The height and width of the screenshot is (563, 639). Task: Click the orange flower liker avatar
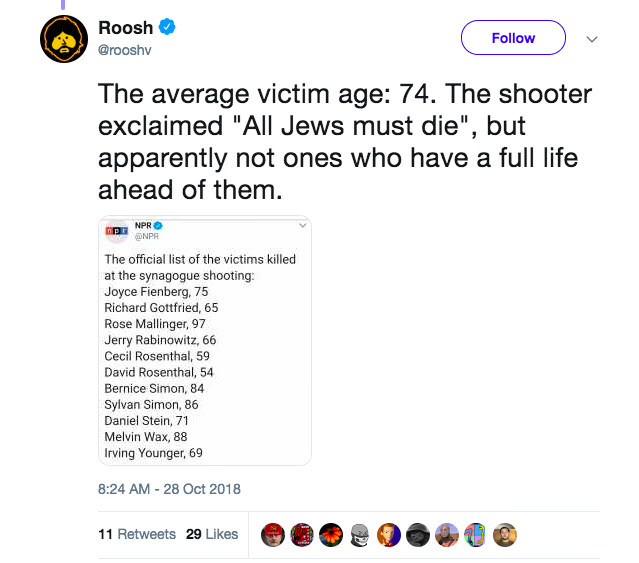point(331,534)
